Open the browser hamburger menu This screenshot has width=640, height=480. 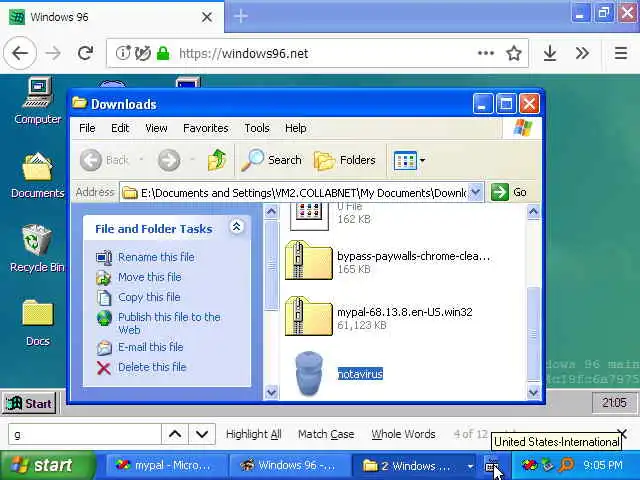coord(620,53)
